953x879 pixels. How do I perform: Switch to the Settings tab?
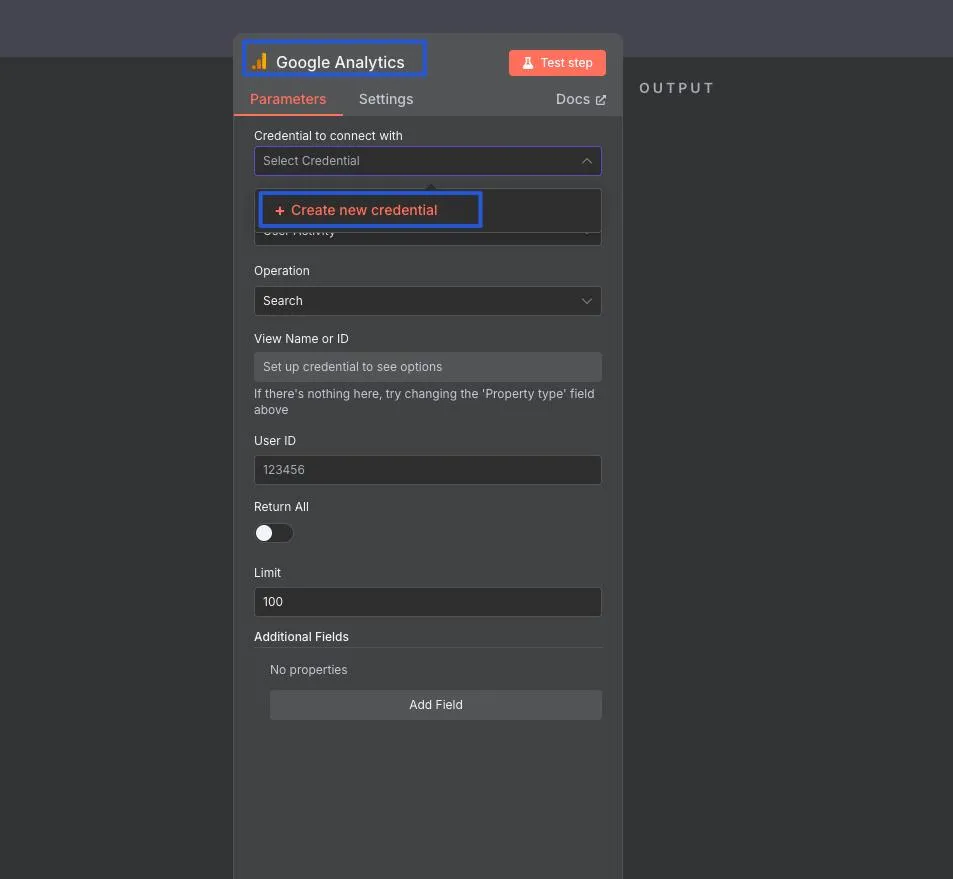pyautogui.click(x=386, y=99)
